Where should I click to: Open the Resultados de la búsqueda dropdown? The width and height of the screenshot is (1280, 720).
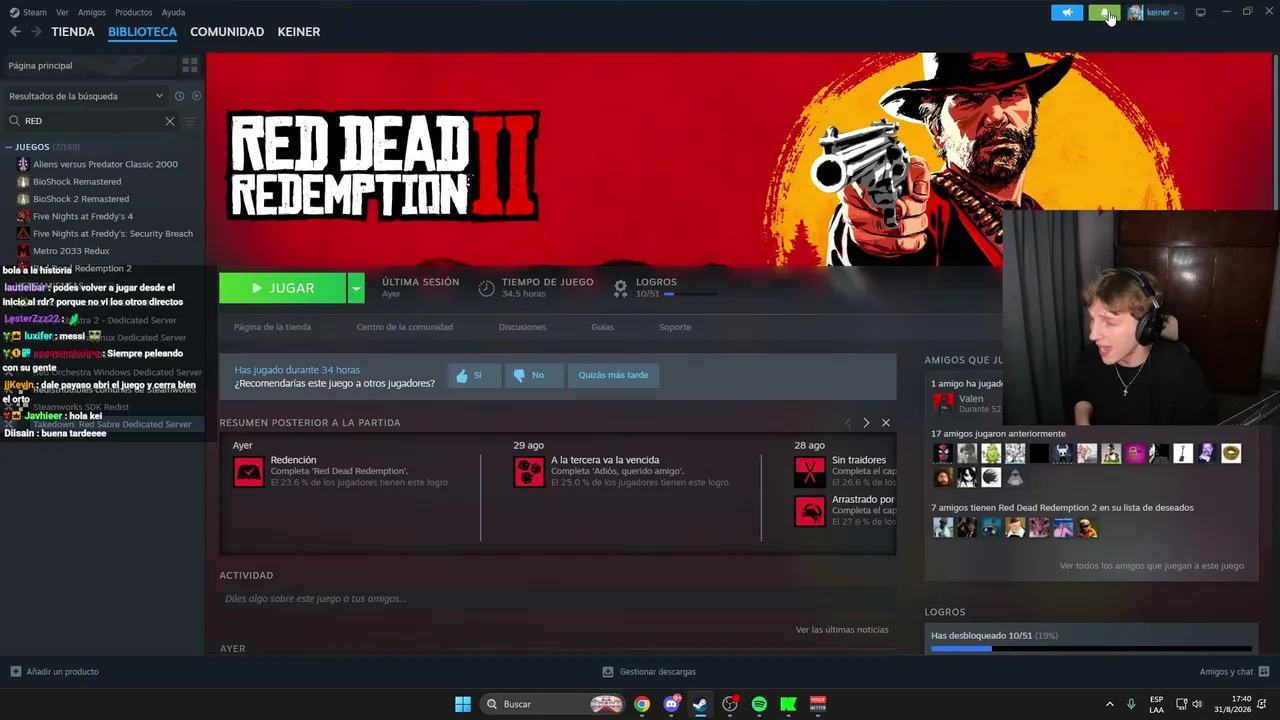(86, 96)
